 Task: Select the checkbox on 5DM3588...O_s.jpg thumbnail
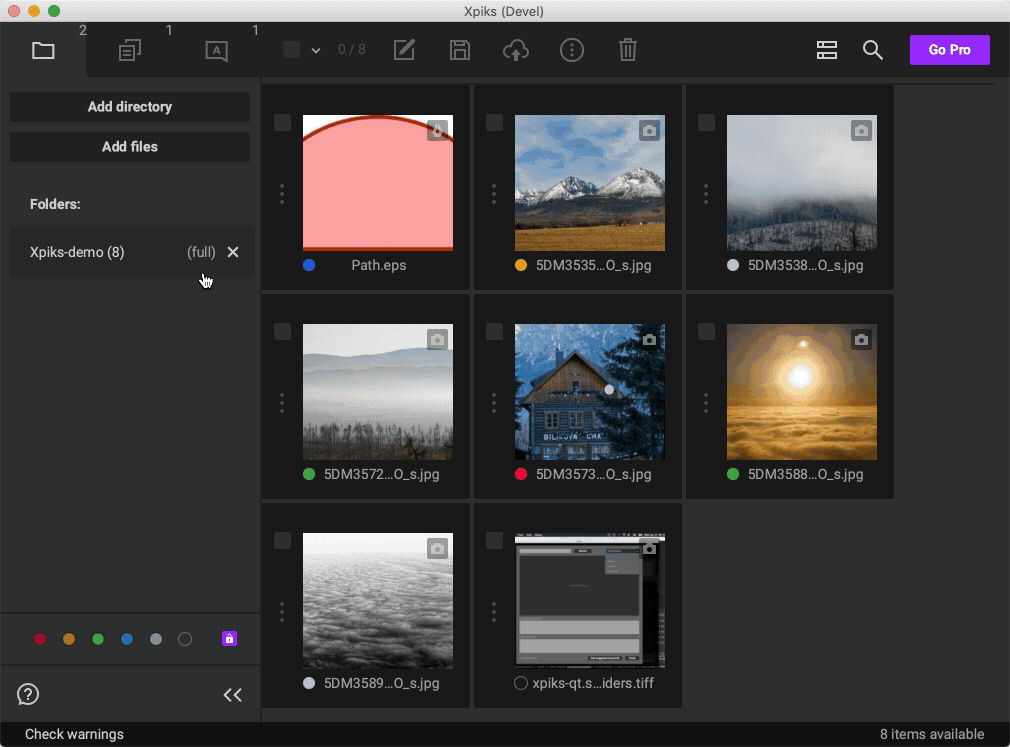pos(706,331)
